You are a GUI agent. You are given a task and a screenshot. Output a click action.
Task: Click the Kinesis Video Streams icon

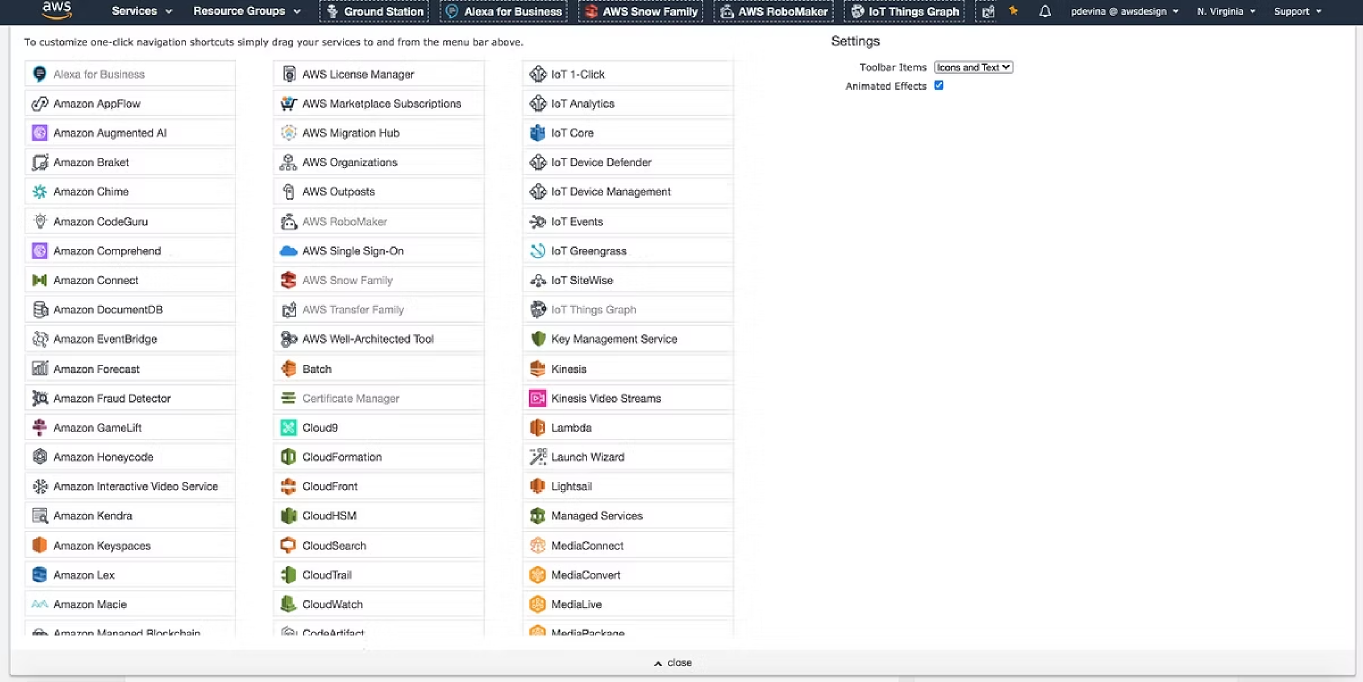pyautogui.click(x=538, y=398)
